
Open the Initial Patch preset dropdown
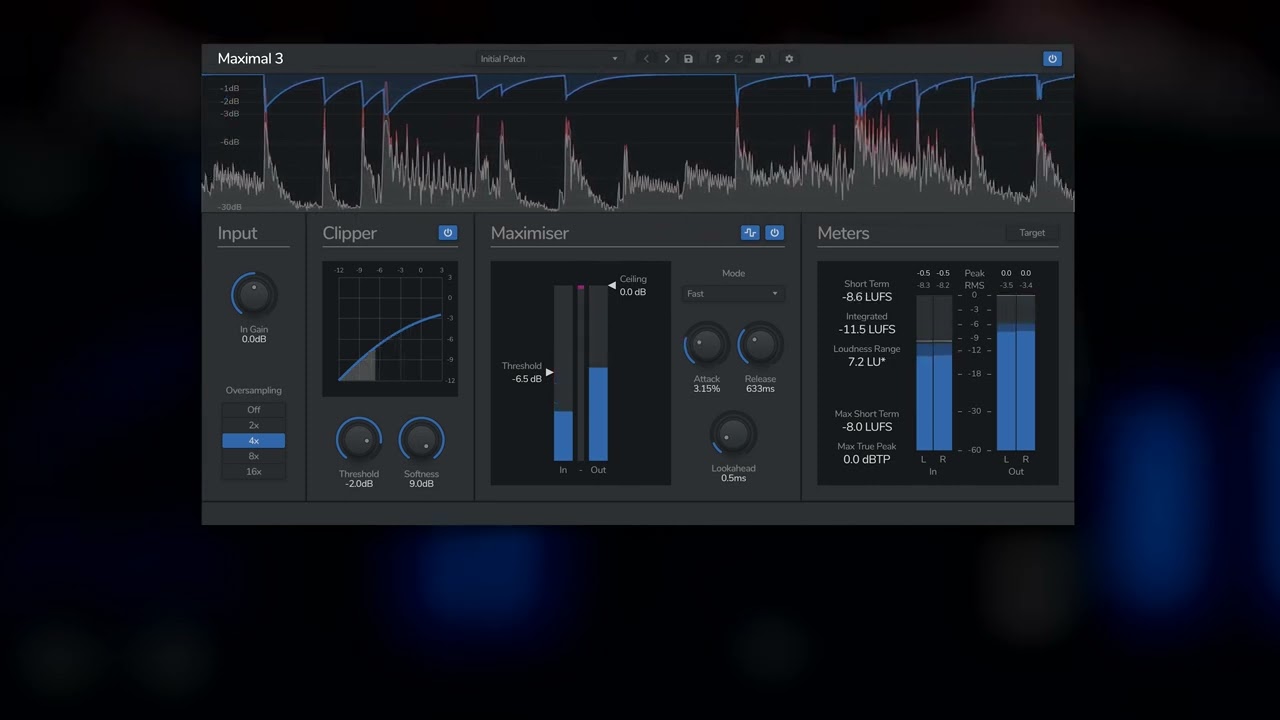pyautogui.click(x=549, y=59)
